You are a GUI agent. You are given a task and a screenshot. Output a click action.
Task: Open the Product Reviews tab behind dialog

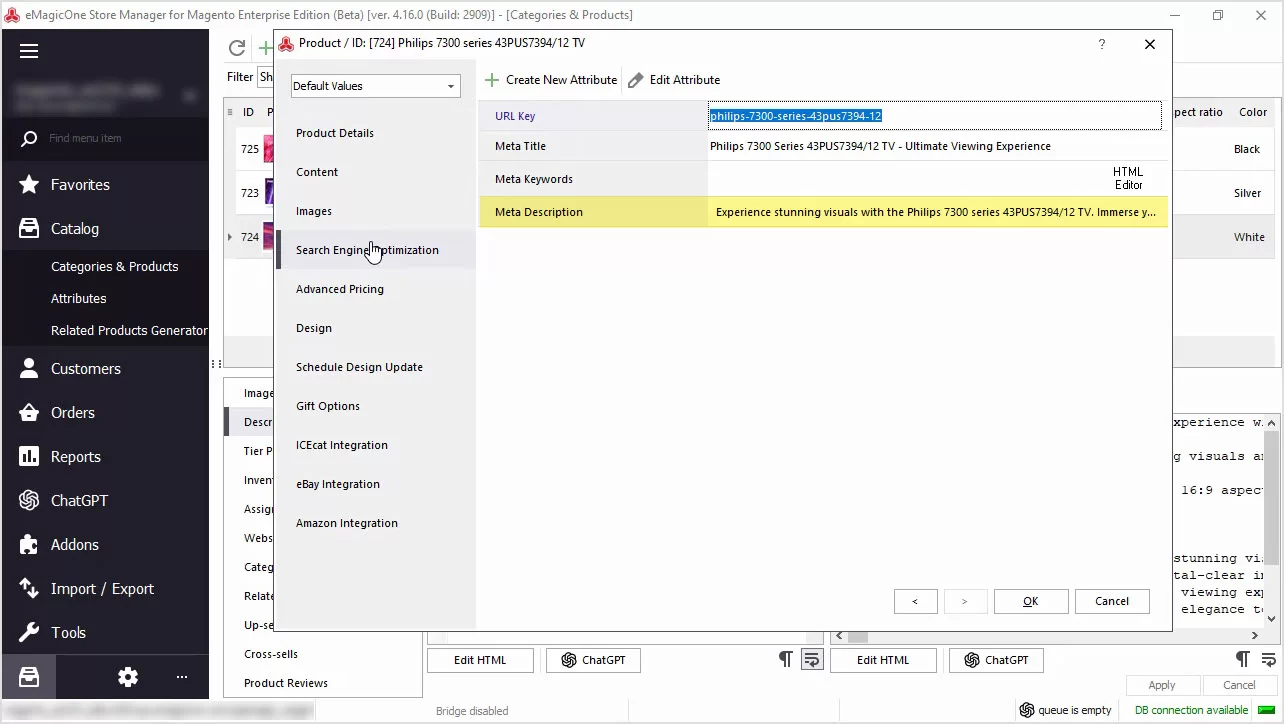click(x=286, y=683)
